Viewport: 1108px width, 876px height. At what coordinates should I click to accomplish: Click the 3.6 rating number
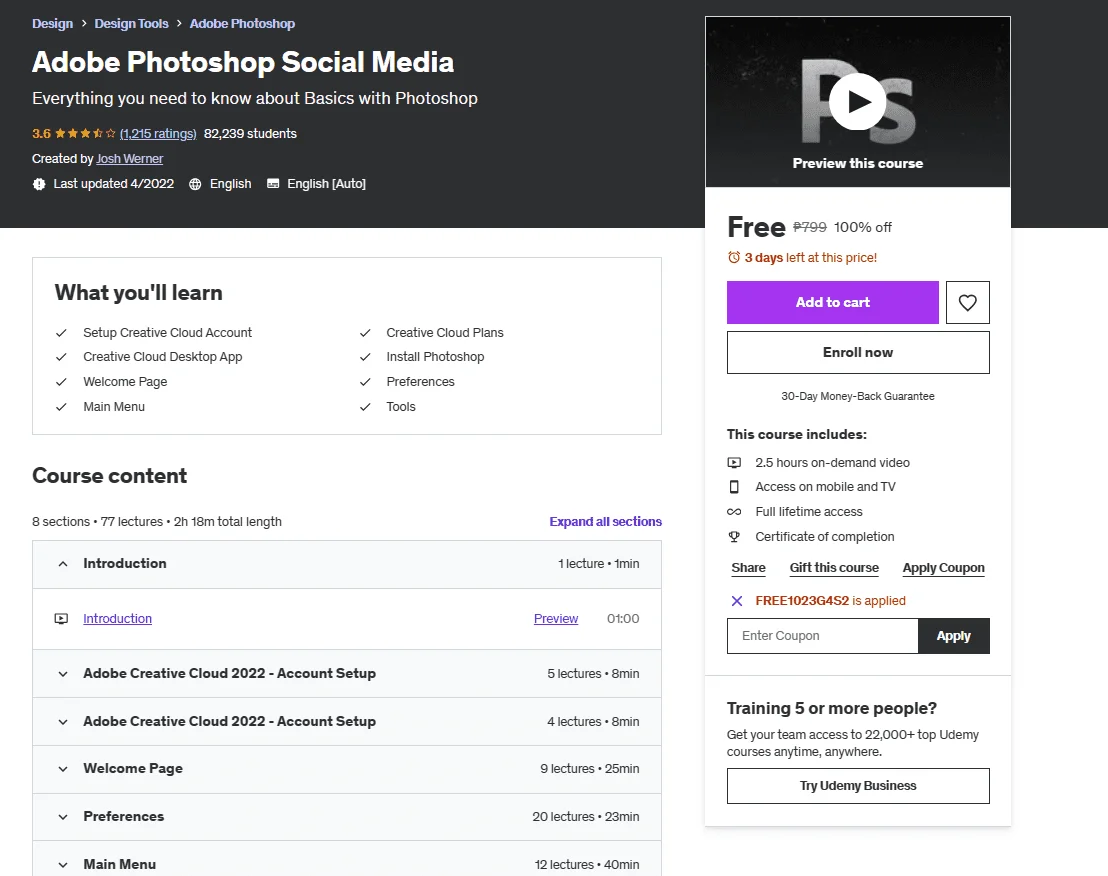41,134
